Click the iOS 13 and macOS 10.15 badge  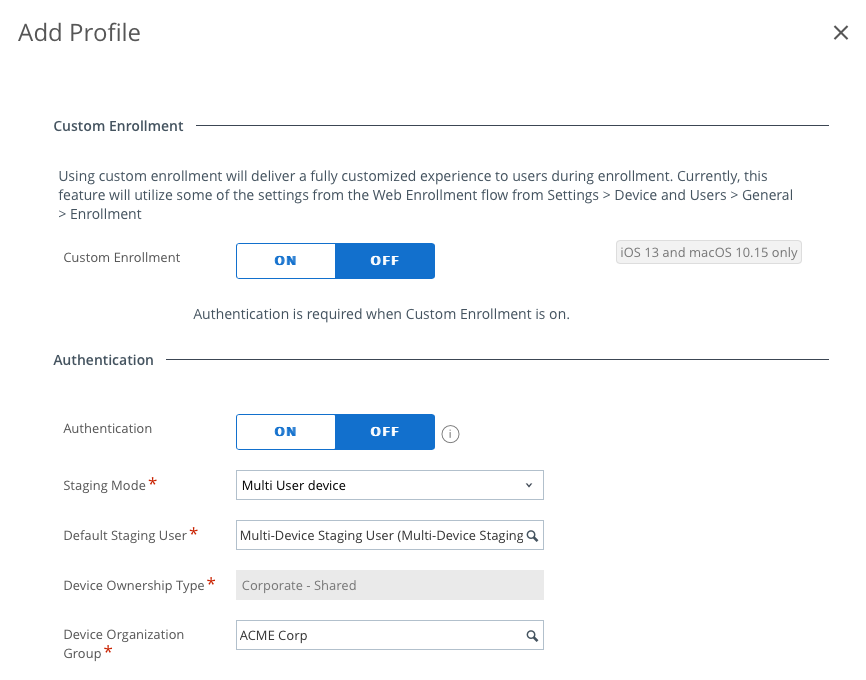coord(709,253)
